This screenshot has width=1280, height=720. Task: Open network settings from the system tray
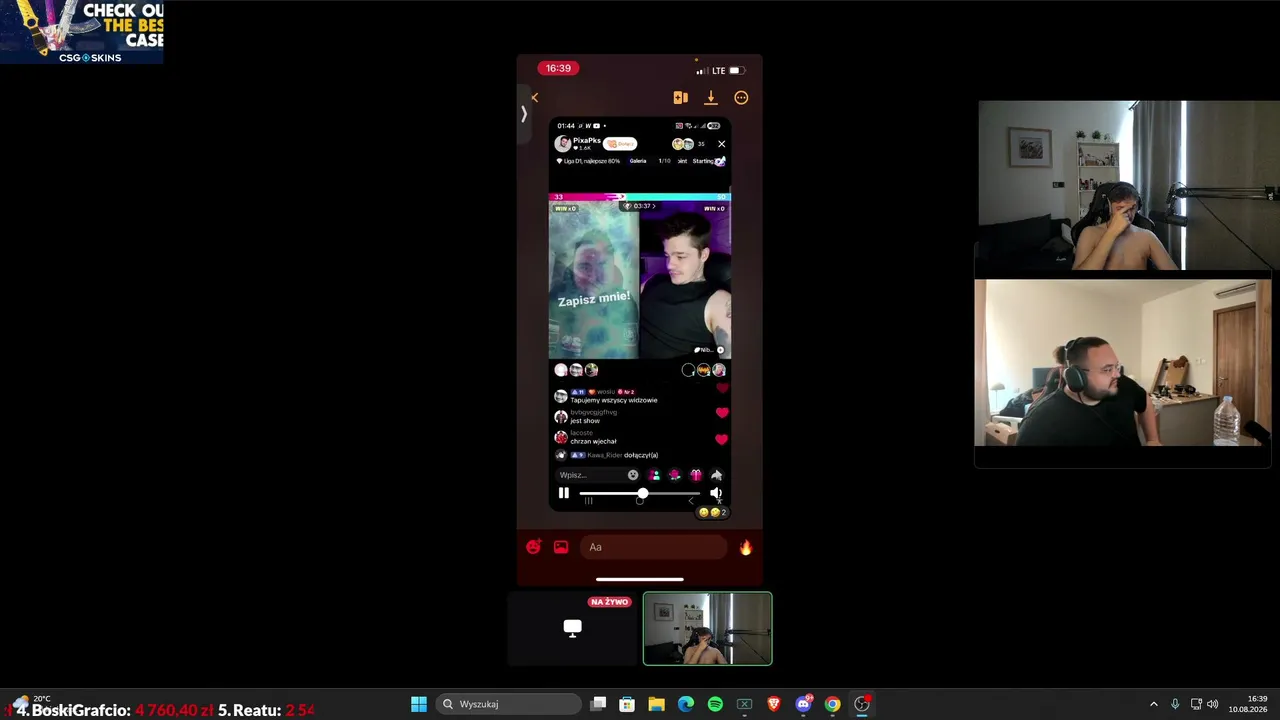[1196, 704]
